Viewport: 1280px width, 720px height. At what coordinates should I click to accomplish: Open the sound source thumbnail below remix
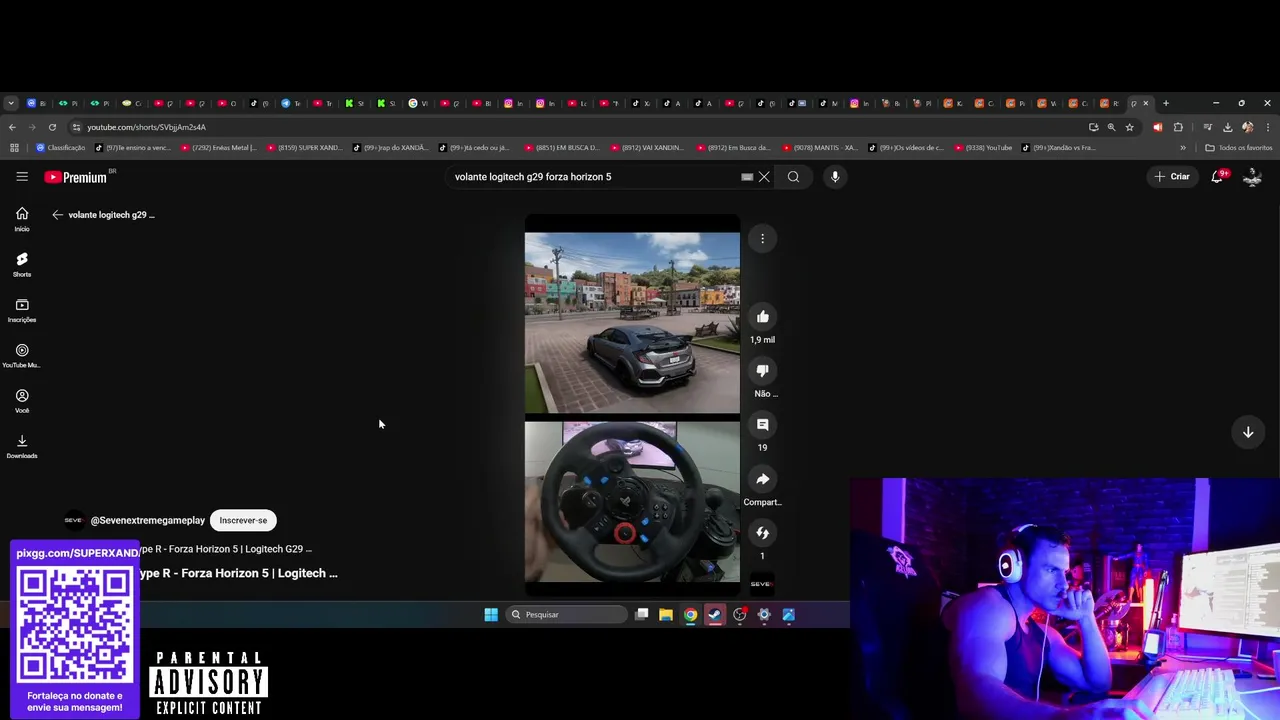761,584
